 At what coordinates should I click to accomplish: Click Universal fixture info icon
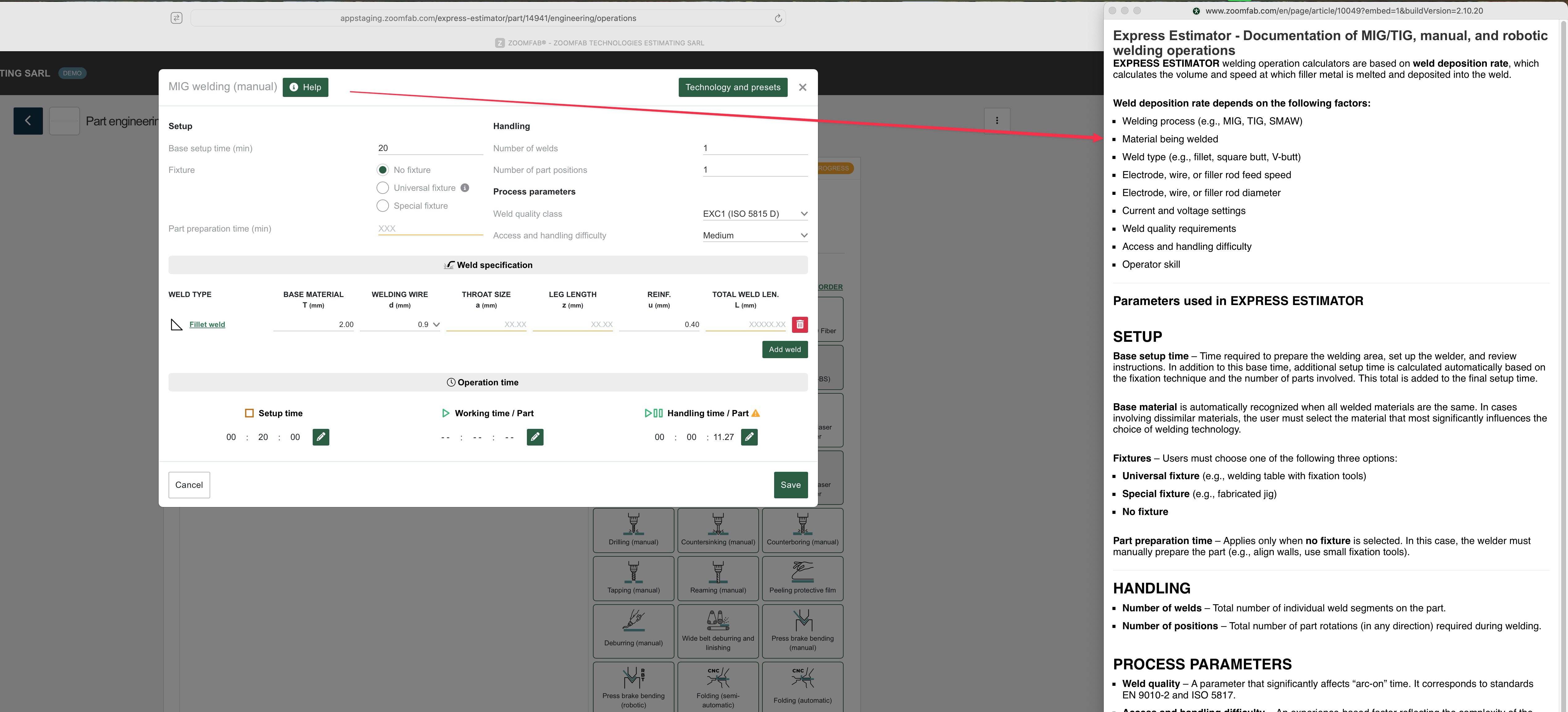tap(465, 188)
